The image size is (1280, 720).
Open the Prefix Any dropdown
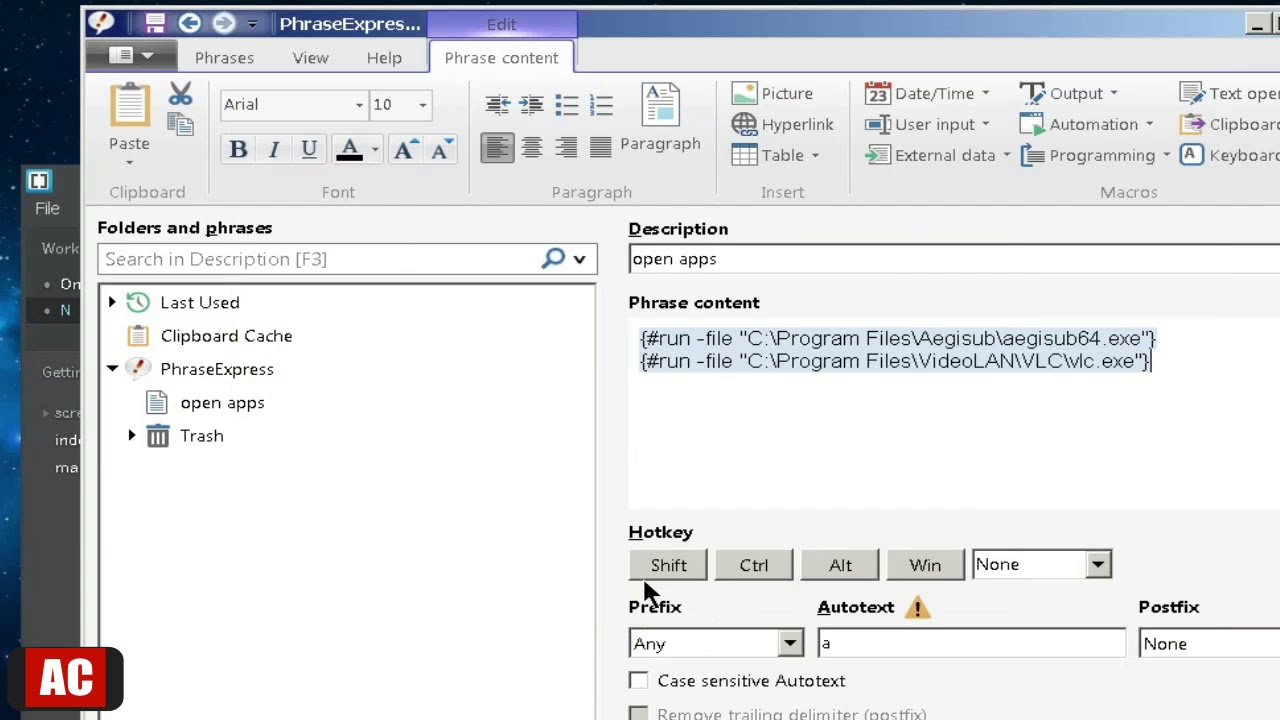pyautogui.click(x=790, y=643)
